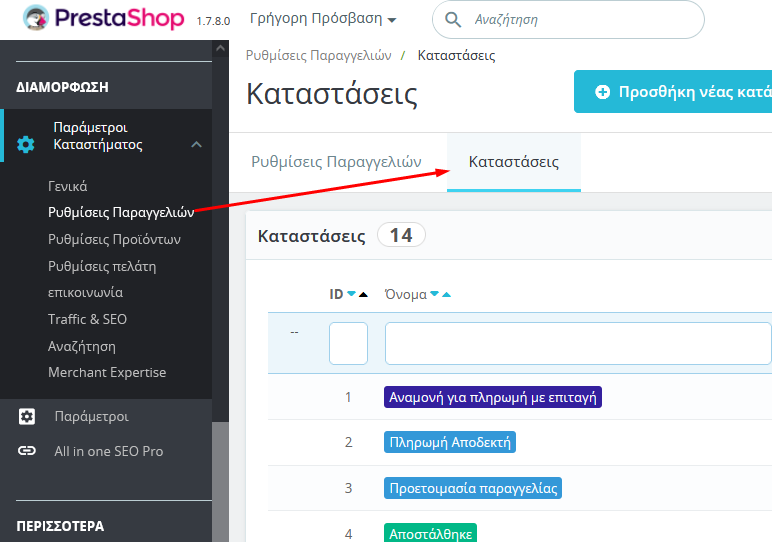Sort ID column ascending
772x542 pixels.
363,294
